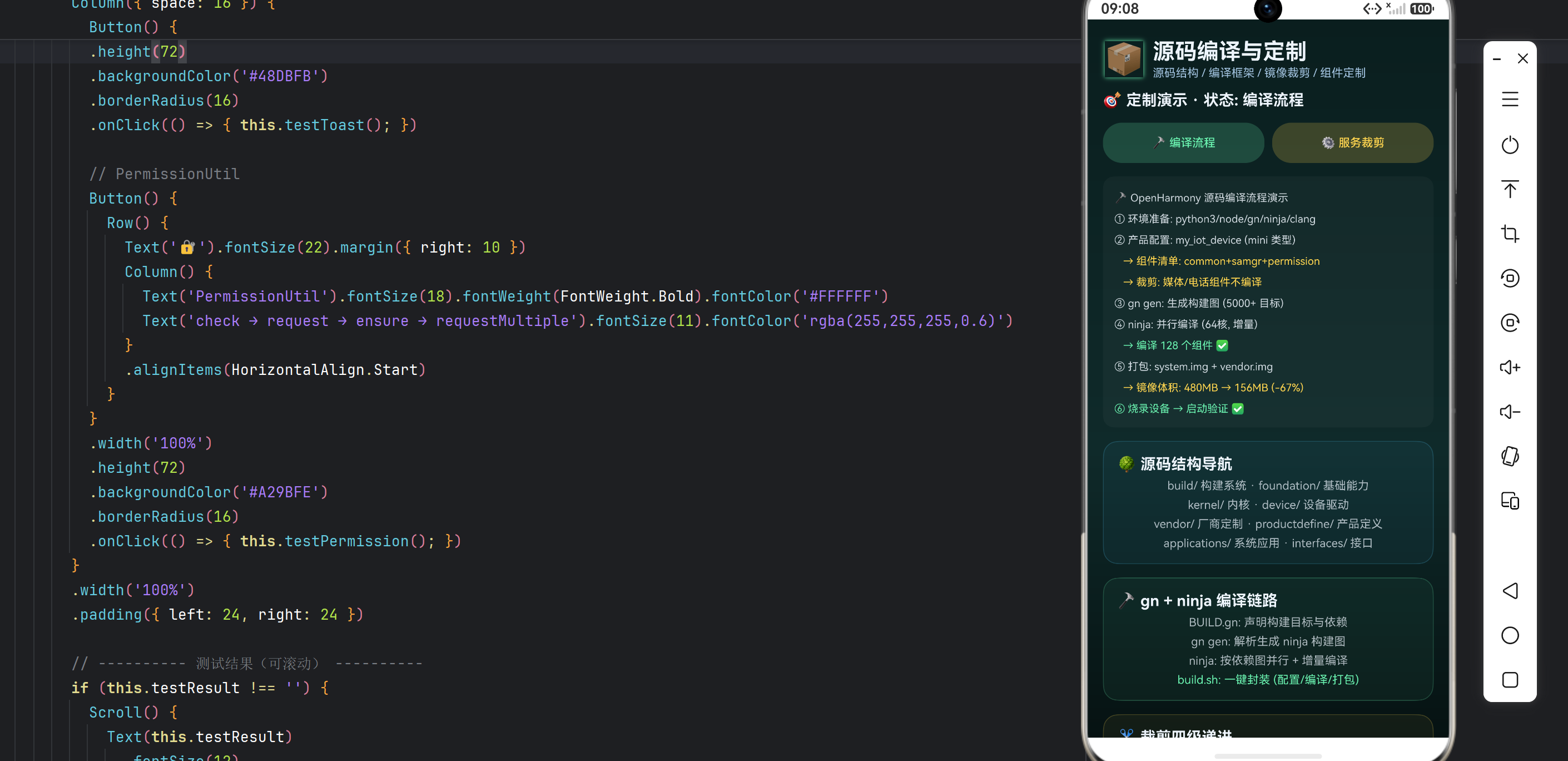The height and width of the screenshot is (761, 1568).
Task: Take a screenshot with the crop icon
Action: click(1510, 234)
